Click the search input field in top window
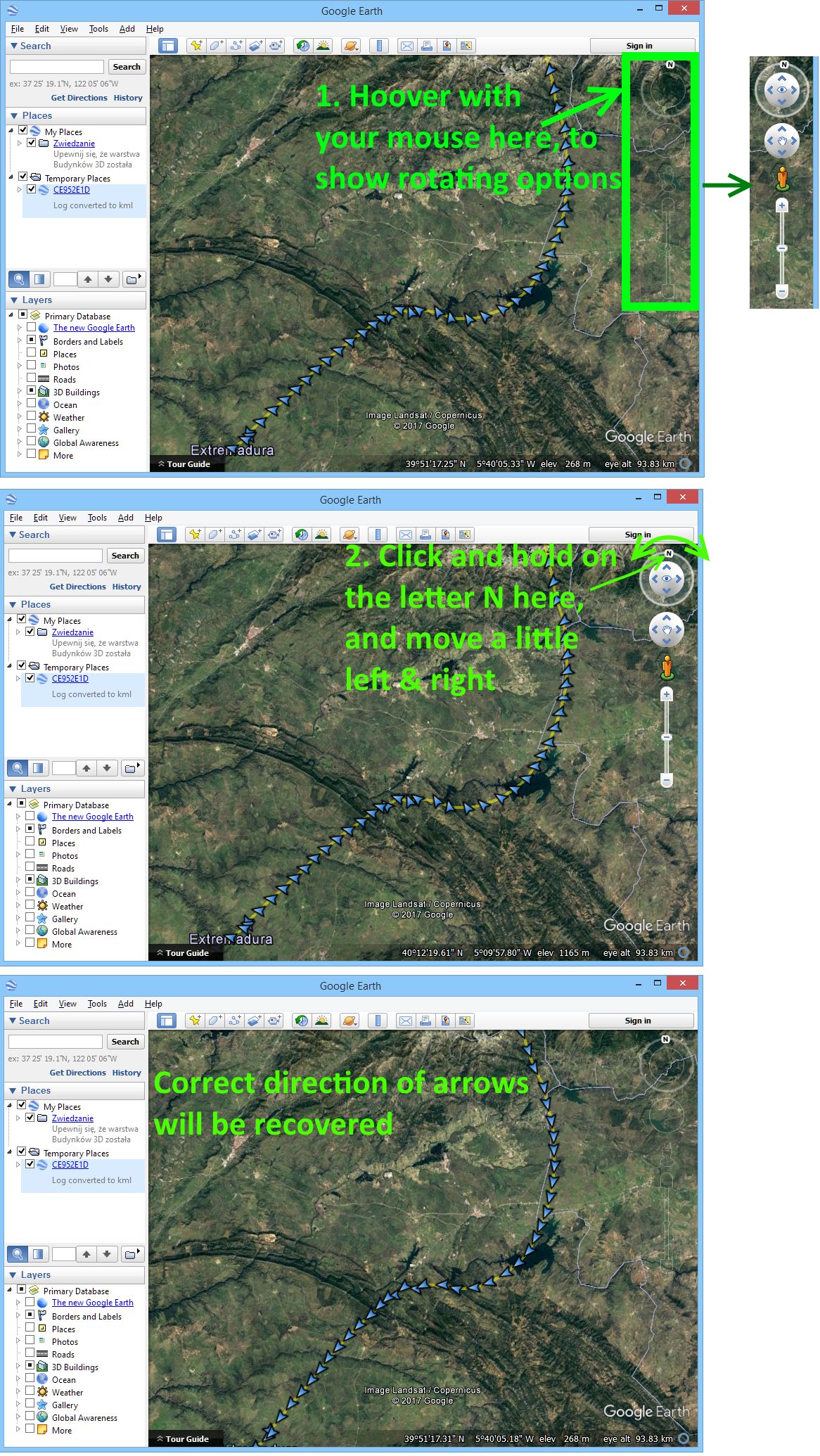 coord(57,67)
